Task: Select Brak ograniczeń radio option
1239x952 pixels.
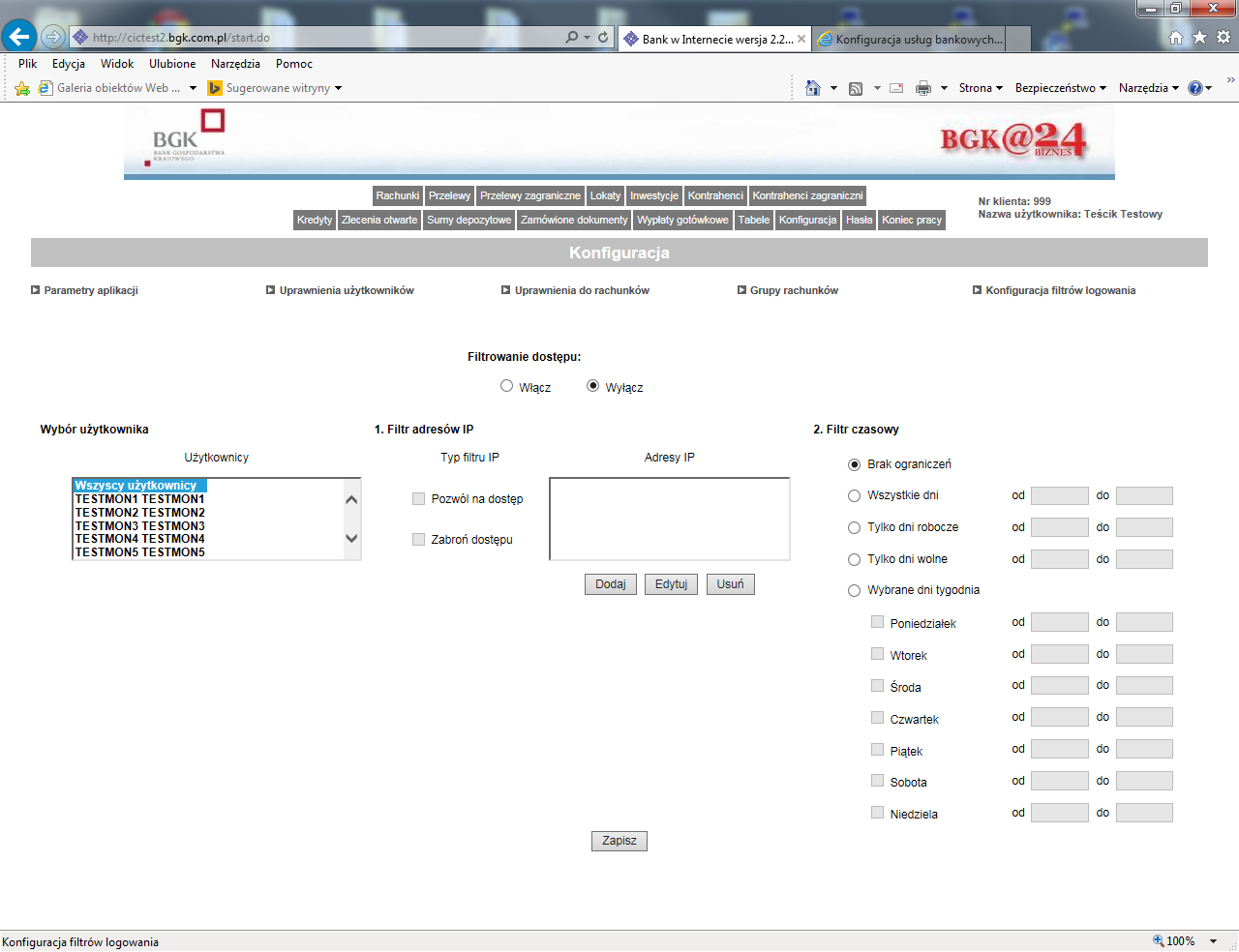Action: tap(854, 464)
